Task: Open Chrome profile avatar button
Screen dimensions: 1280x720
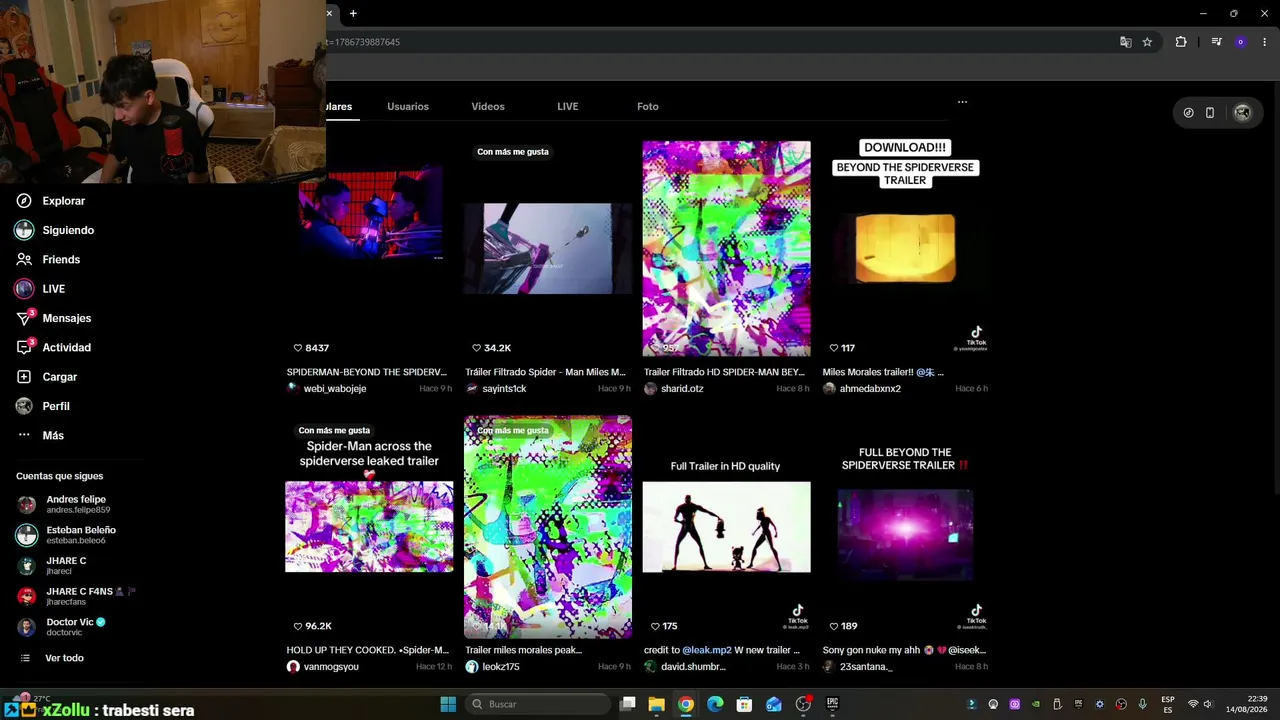Action: point(1241,42)
